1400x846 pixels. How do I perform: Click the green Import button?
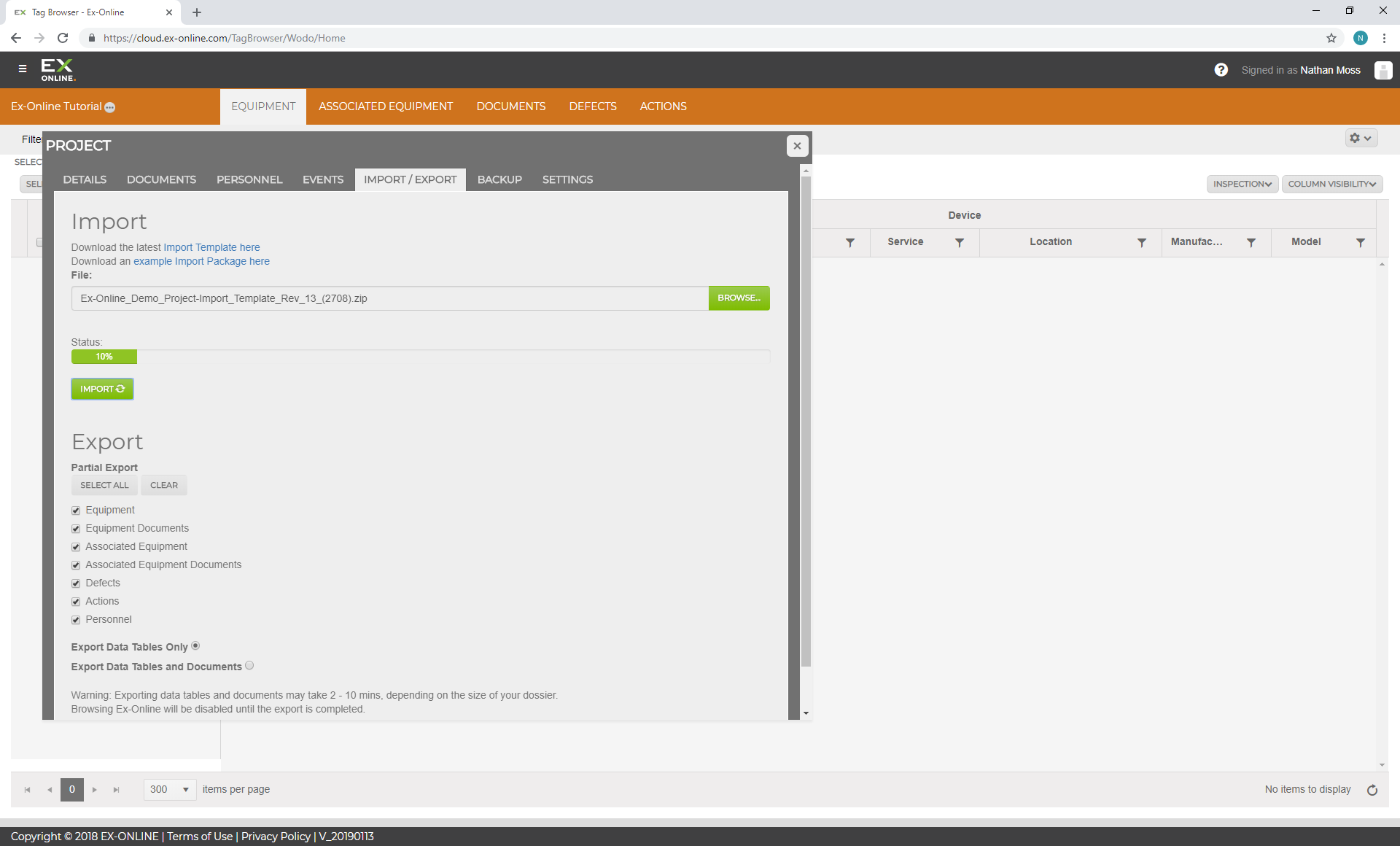tap(102, 389)
